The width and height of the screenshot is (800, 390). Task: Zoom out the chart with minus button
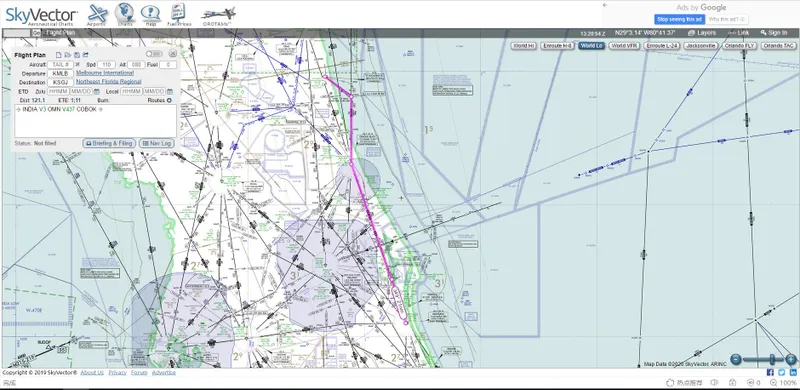point(735,359)
